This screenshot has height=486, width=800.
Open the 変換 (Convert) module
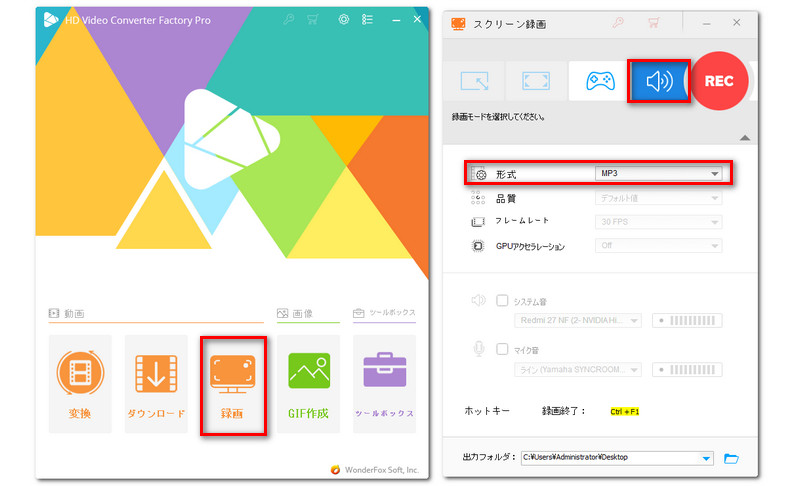point(80,383)
